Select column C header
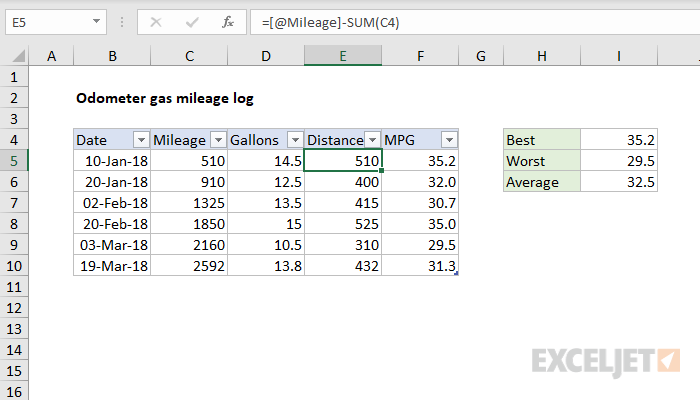 coord(189,56)
